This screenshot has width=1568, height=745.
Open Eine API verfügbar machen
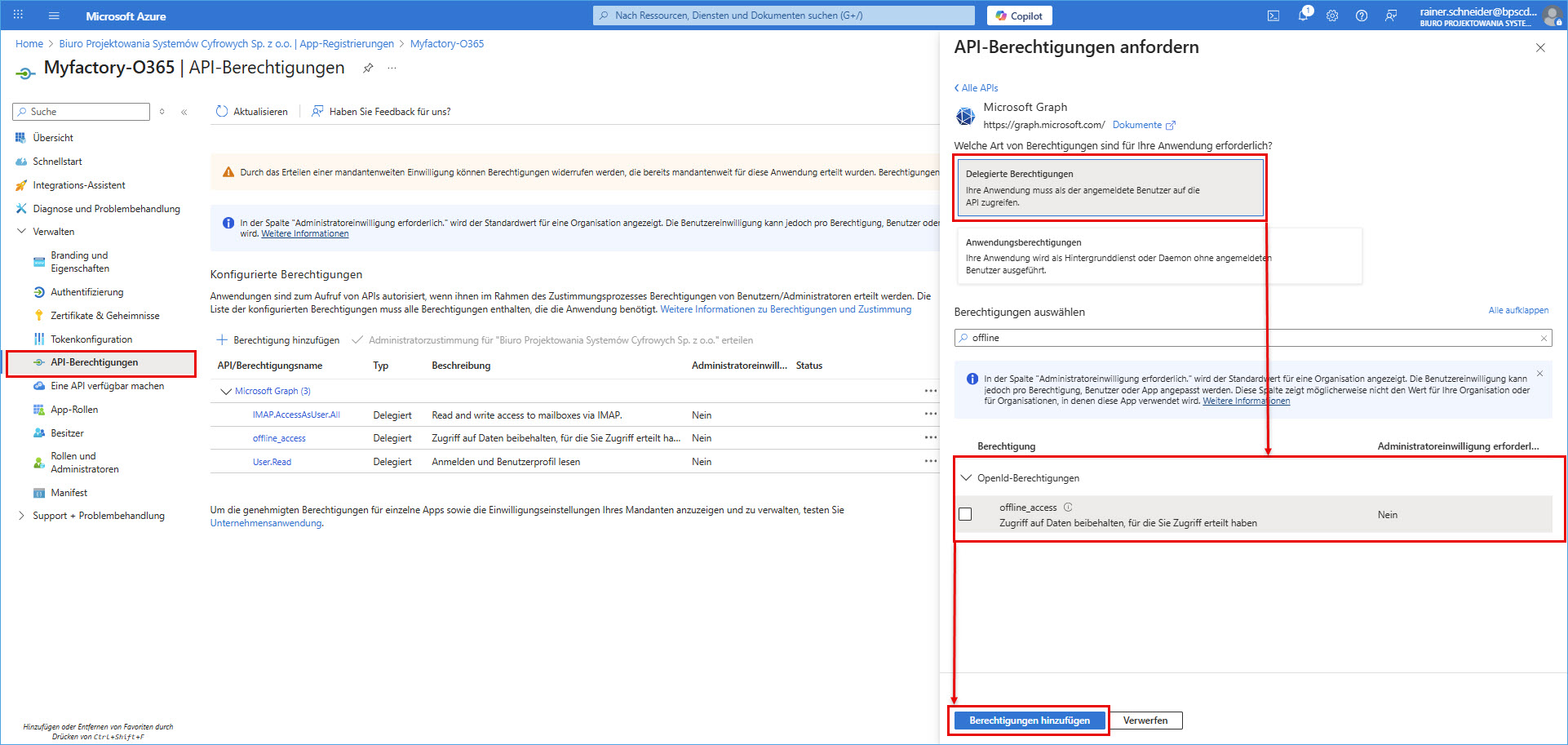pyautogui.click(x=107, y=386)
